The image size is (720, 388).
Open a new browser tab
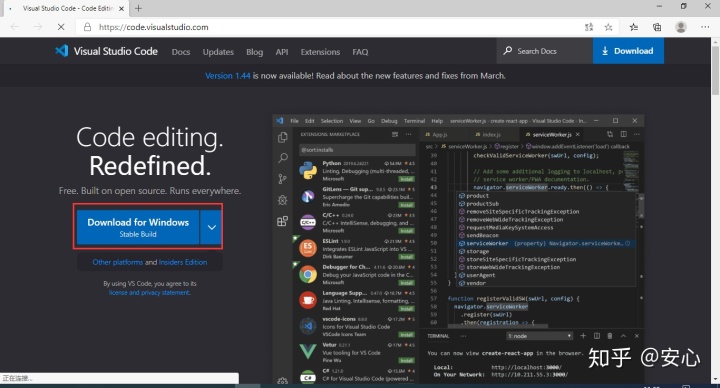[138, 8]
